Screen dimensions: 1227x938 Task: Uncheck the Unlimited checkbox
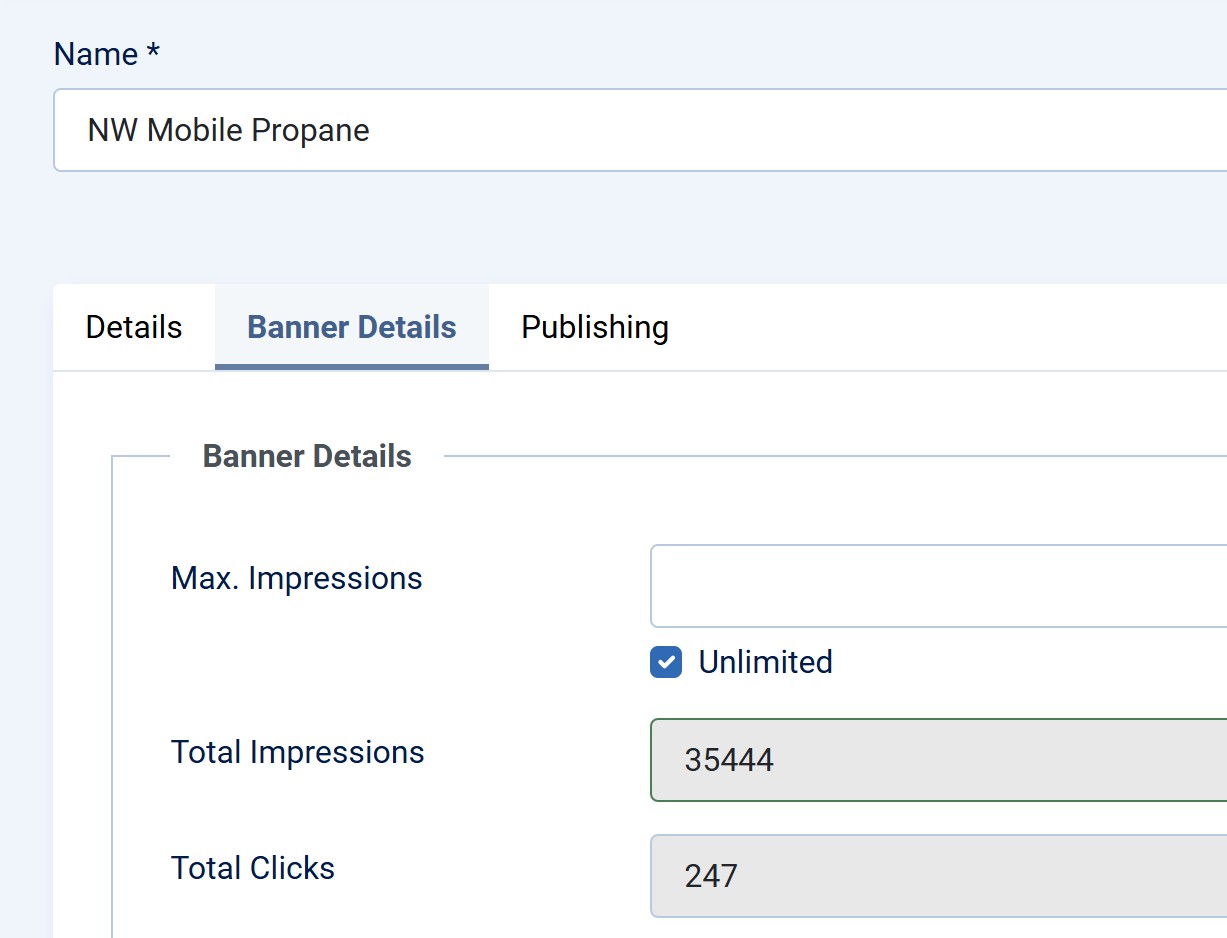(x=666, y=662)
